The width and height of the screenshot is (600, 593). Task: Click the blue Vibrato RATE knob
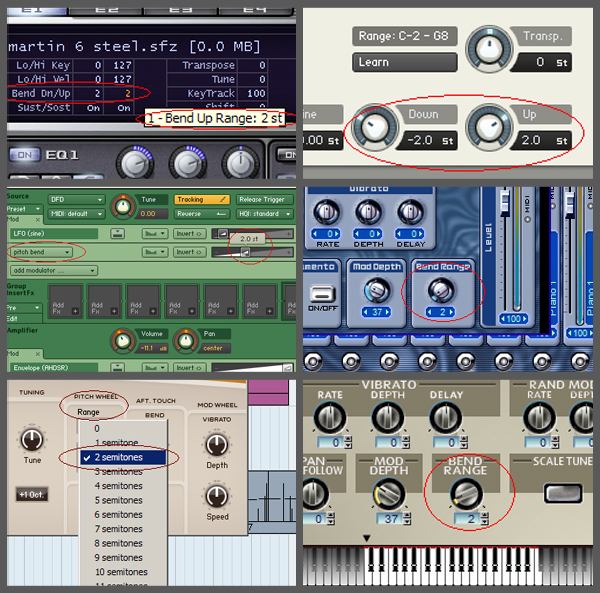click(326, 212)
